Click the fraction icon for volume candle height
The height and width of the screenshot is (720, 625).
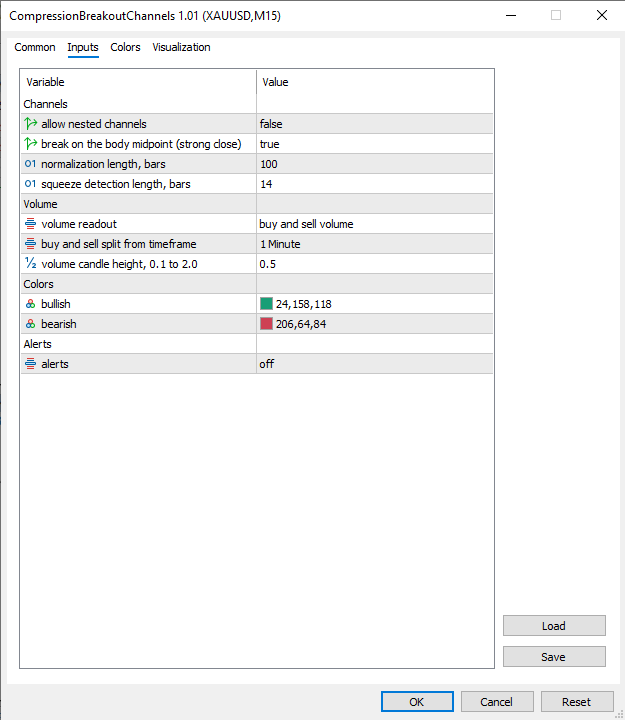(x=30, y=264)
